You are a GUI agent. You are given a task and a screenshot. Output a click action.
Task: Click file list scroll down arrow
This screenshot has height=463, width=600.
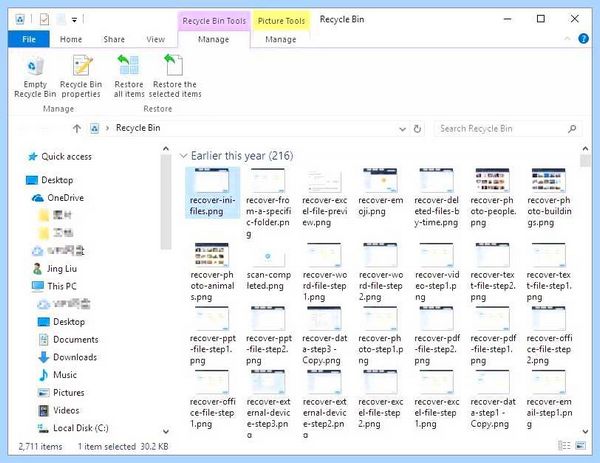(585, 432)
